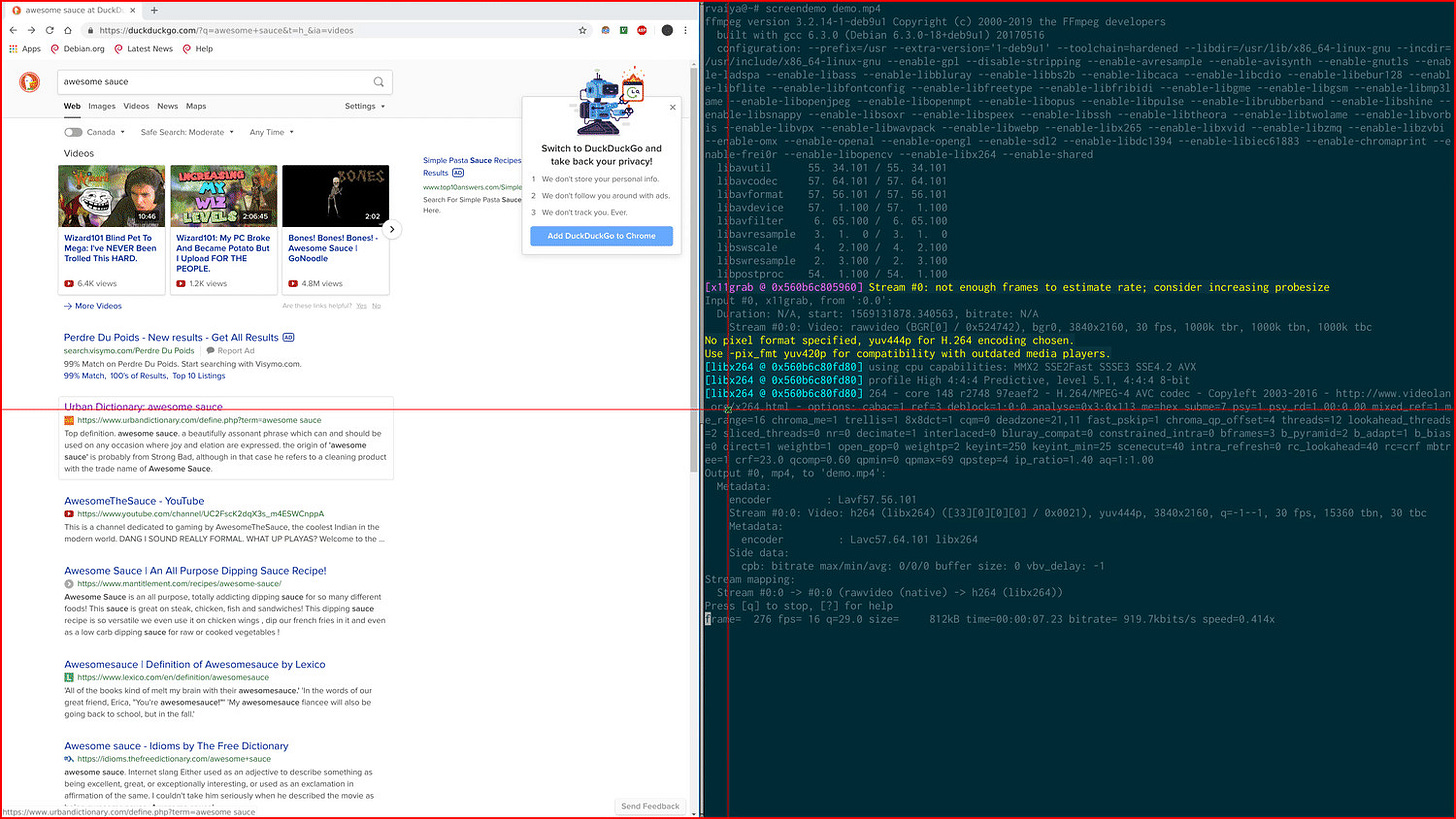Open the Safe Search: Moderate dropdown

pos(187,132)
